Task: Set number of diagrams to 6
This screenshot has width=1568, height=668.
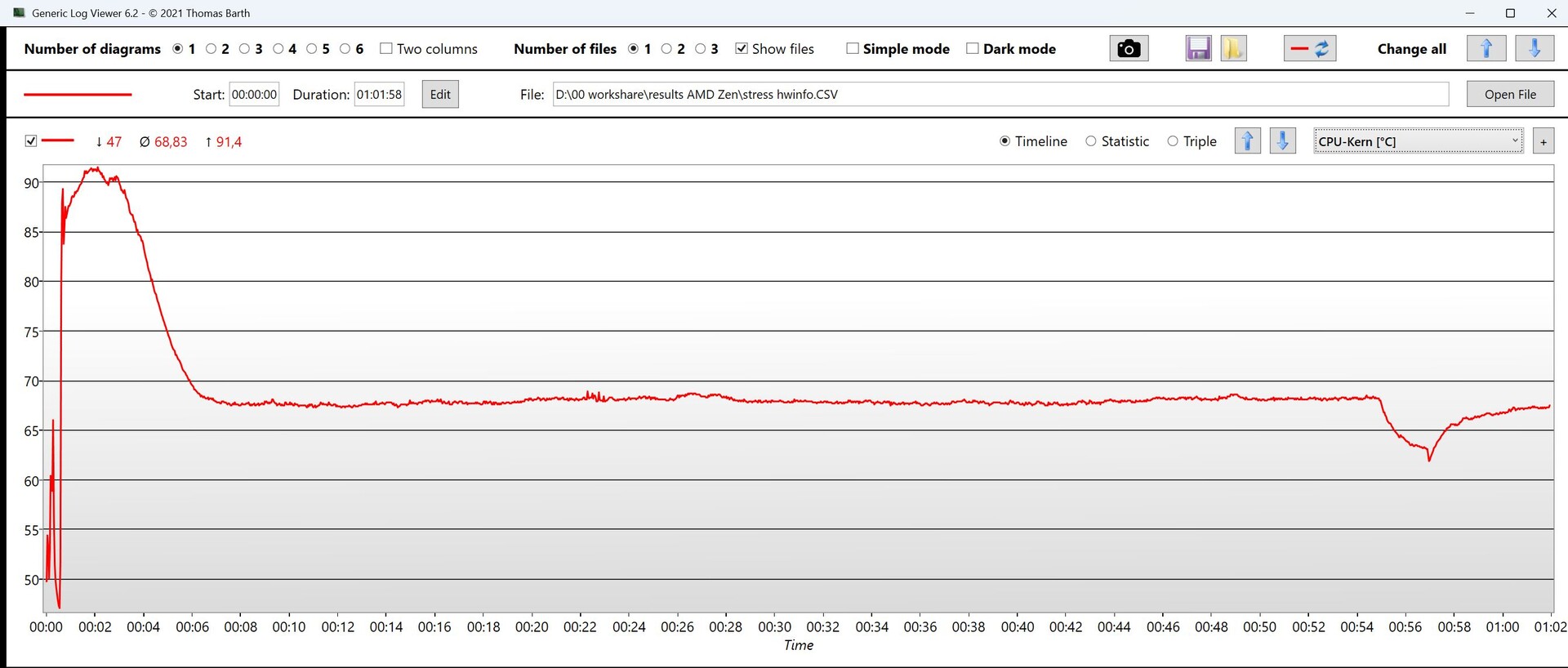Action: tap(345, 49)
